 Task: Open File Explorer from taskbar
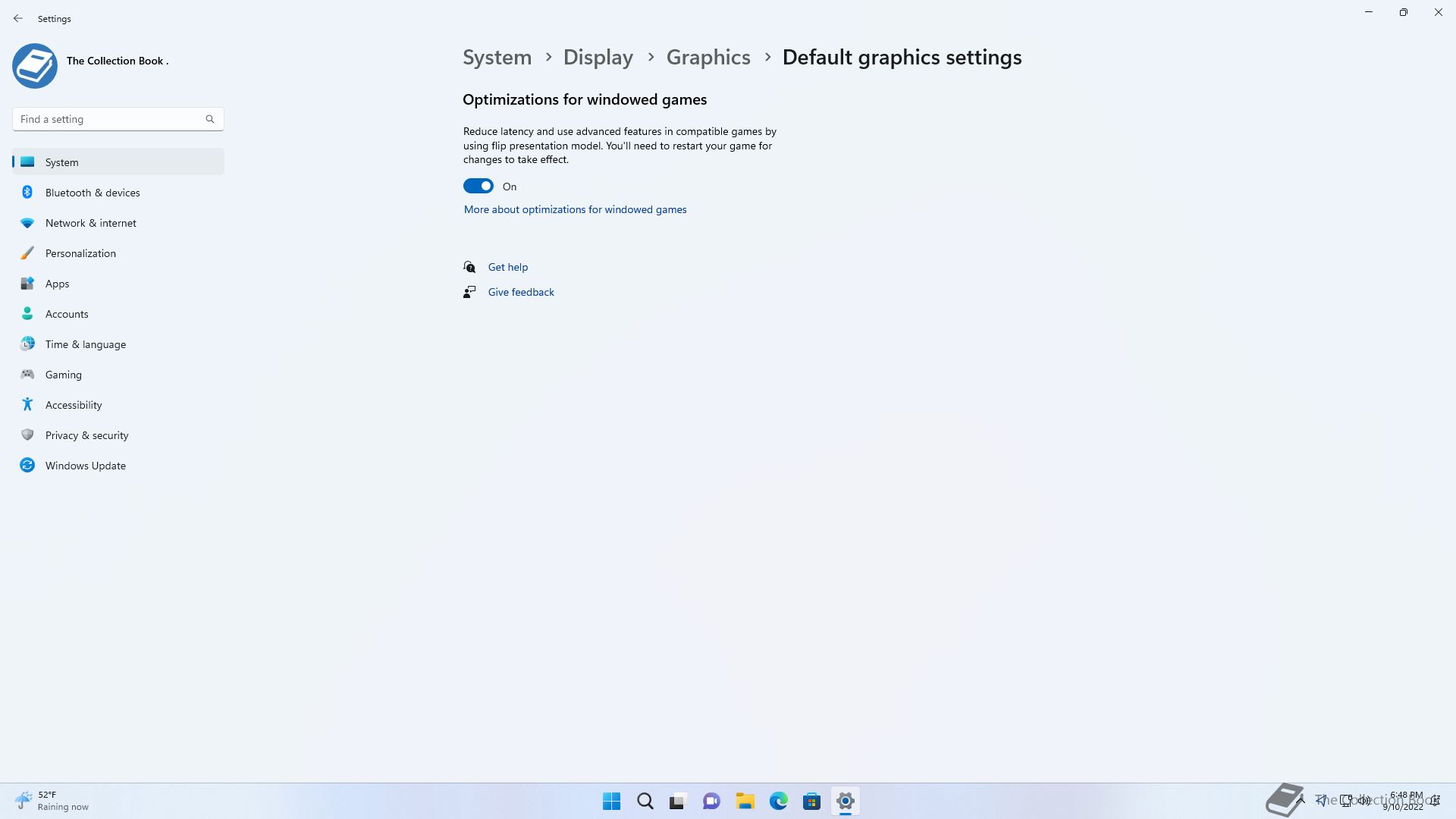pyautogui.click(x=745, y=802)
